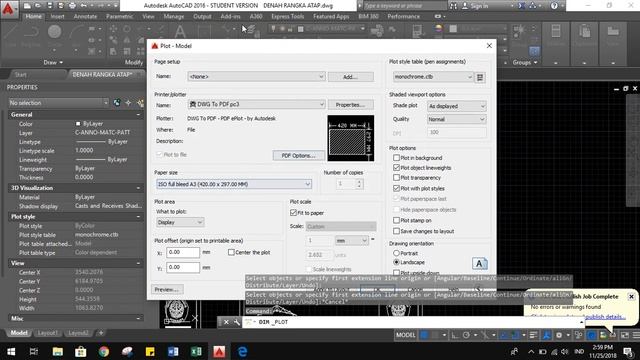Toggle polar tracking in status bar
This screenshot has width=640, height=360.
466,335
